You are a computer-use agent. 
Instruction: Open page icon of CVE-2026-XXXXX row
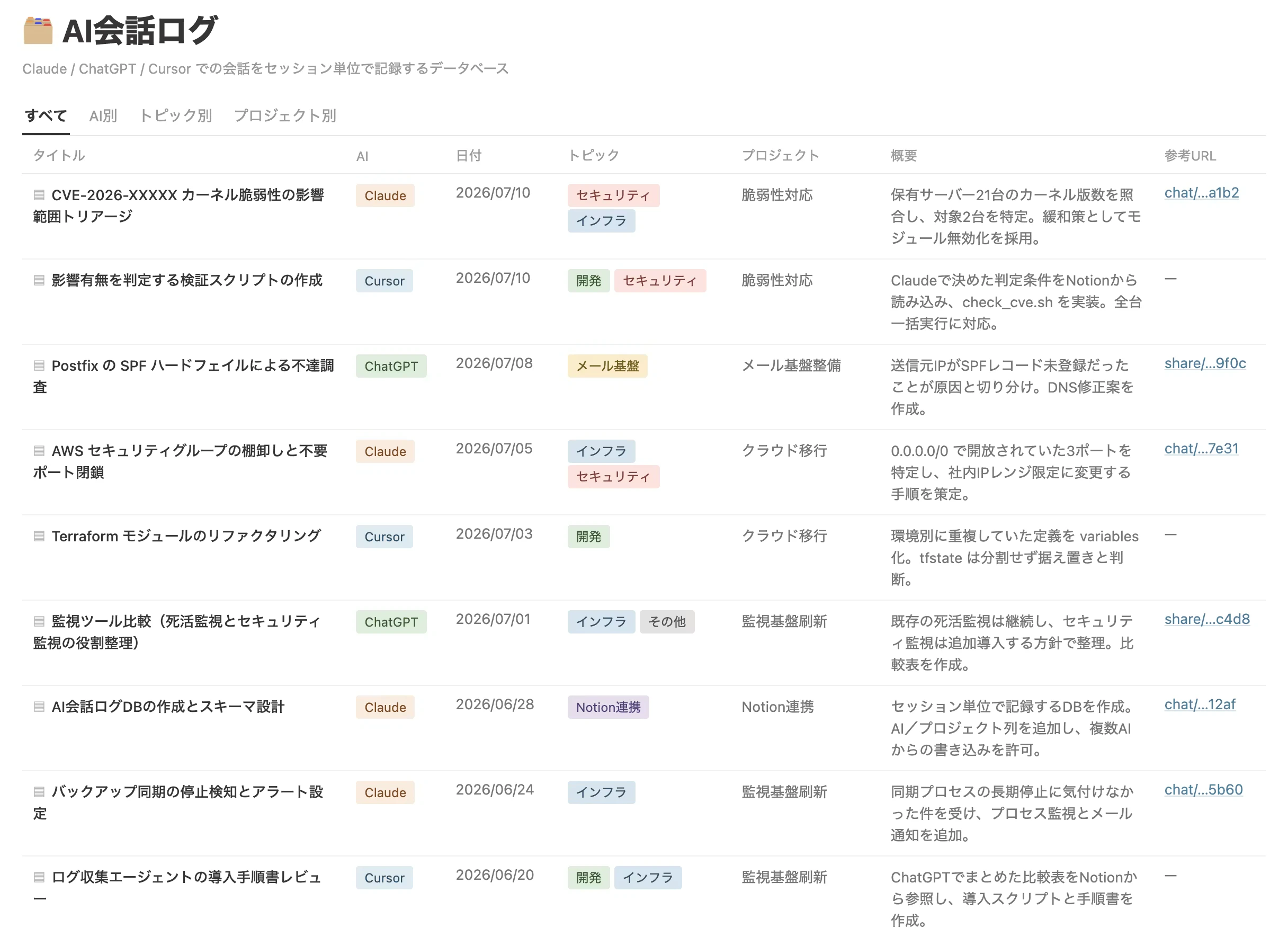click(39, 195)
